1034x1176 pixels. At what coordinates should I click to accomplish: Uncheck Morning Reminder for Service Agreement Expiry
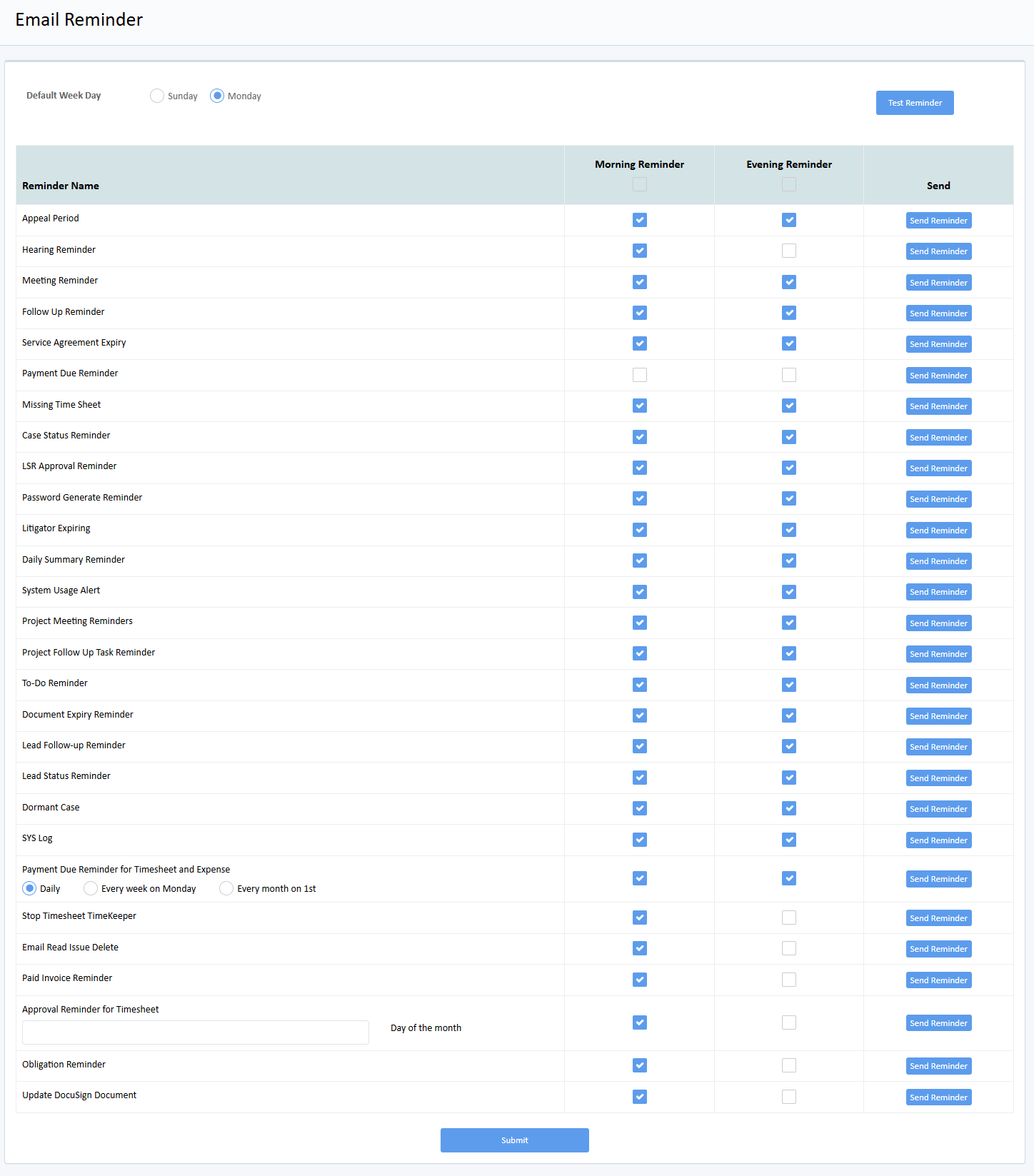point(640,343)
